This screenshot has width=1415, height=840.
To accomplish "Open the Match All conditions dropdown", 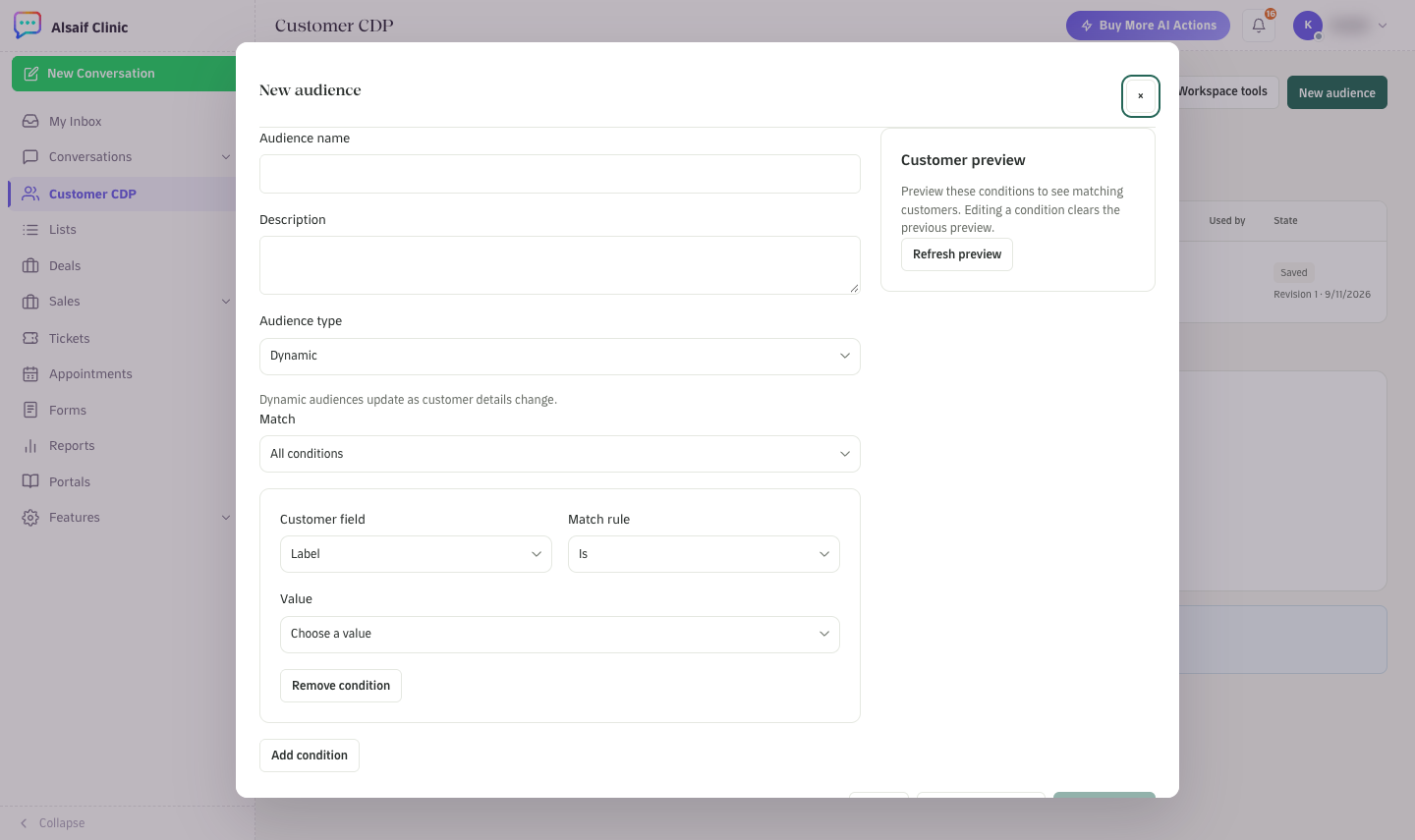I will [560, 455].
